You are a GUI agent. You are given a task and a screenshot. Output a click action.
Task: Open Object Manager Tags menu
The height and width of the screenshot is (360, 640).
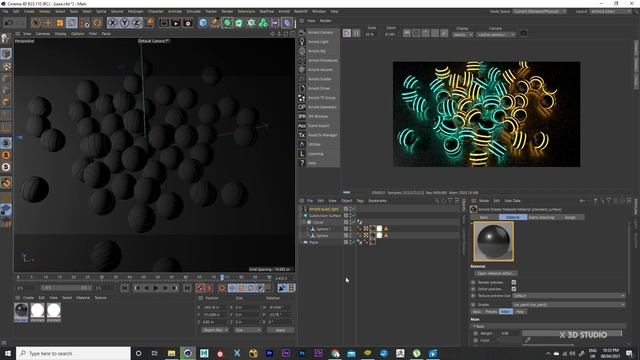(x=360, y=201)
